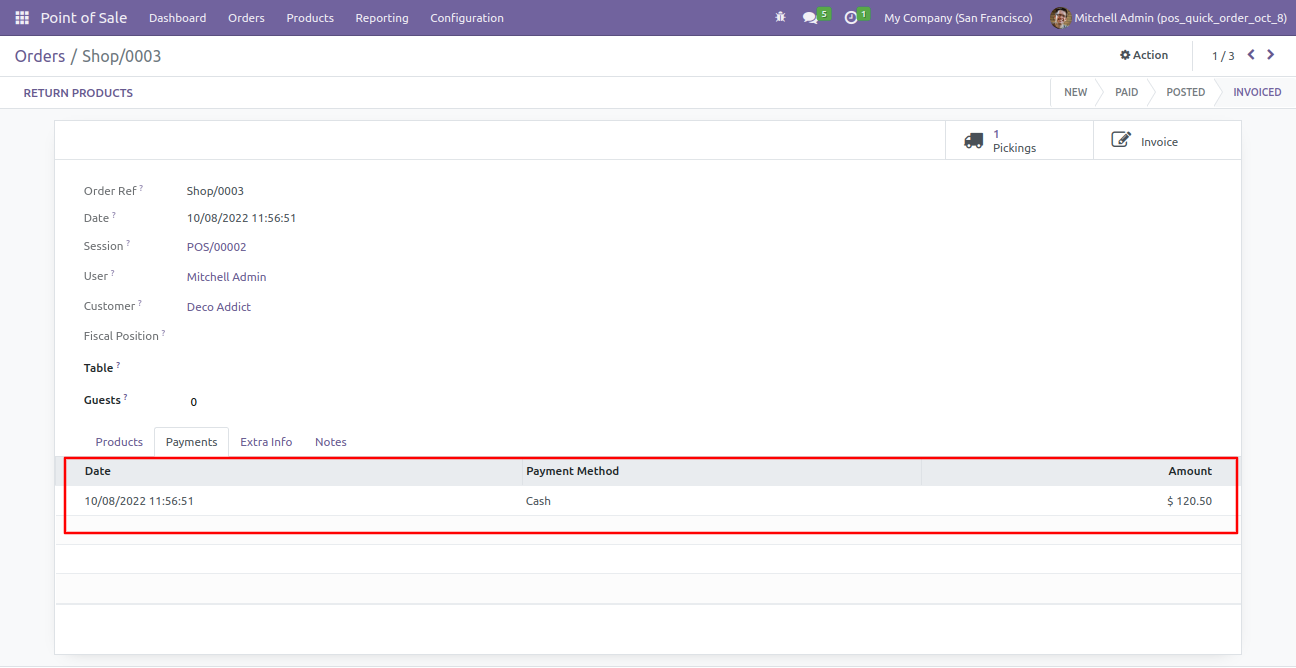Click the Action gear icon
1296x668 pixels.
[x=1125, y=56]
